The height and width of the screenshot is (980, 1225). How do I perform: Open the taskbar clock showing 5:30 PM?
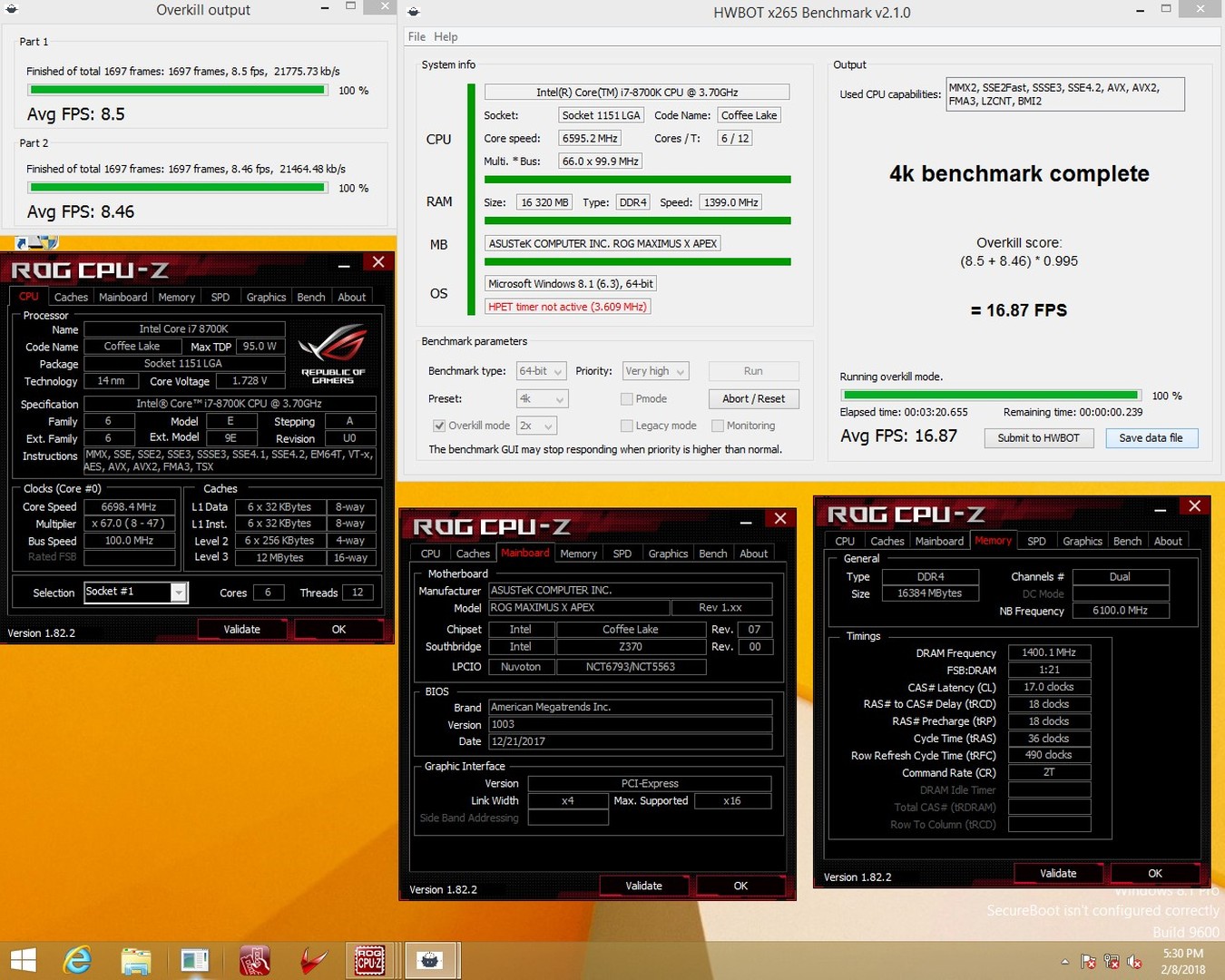click(x=1183, y=961)
